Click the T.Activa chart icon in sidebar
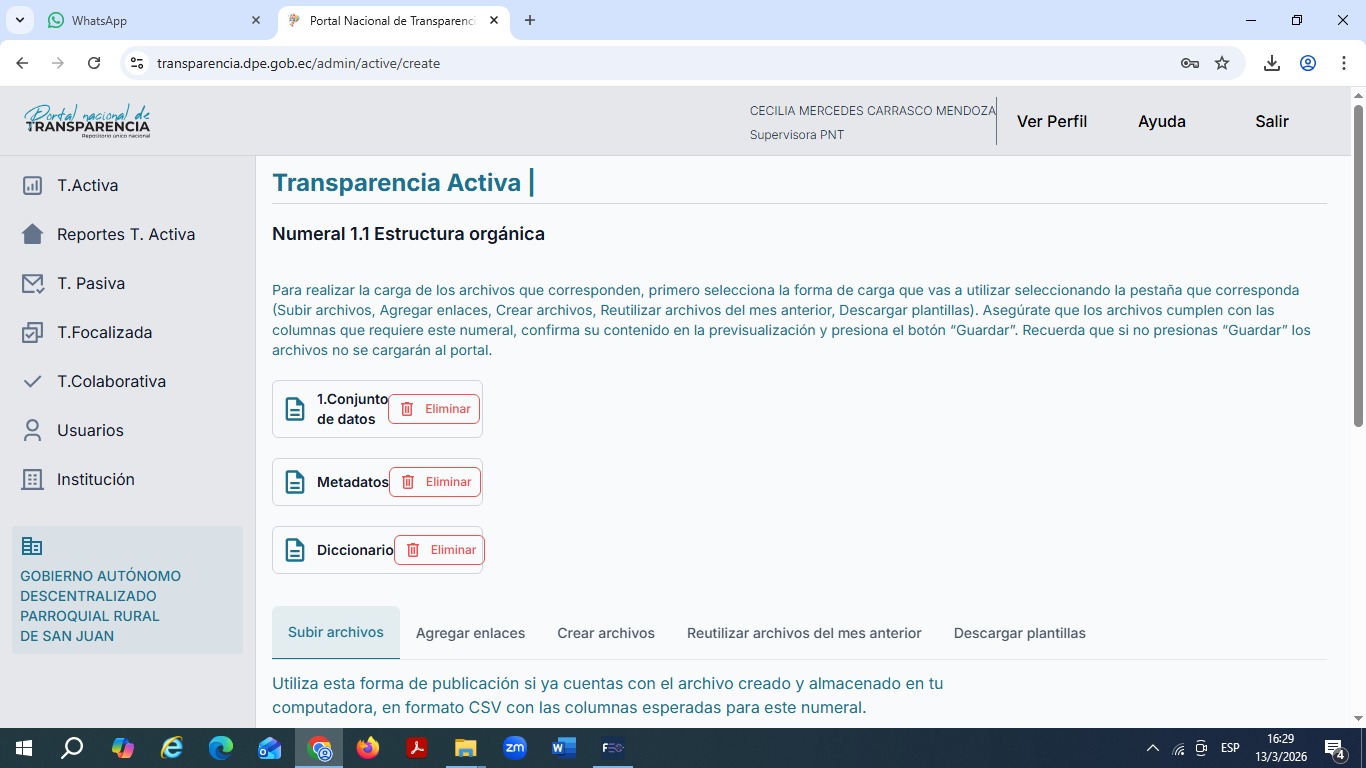Image resolution: width=1366 pixels, height=768 pixels. [33, 185]
